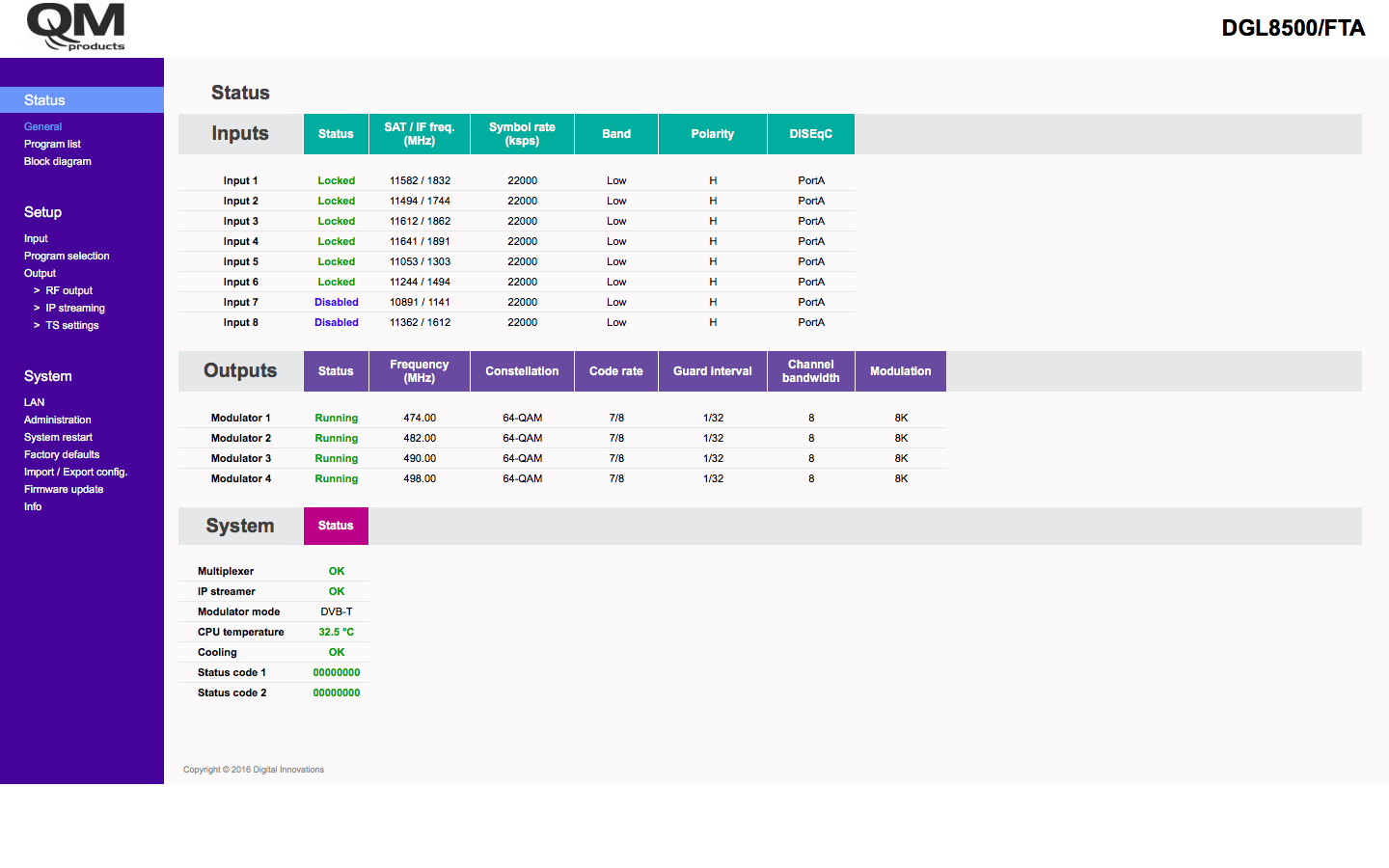Viewport: 1389px width, 868px height.
Task: Open Input setup page
Action: click(36, 238)
